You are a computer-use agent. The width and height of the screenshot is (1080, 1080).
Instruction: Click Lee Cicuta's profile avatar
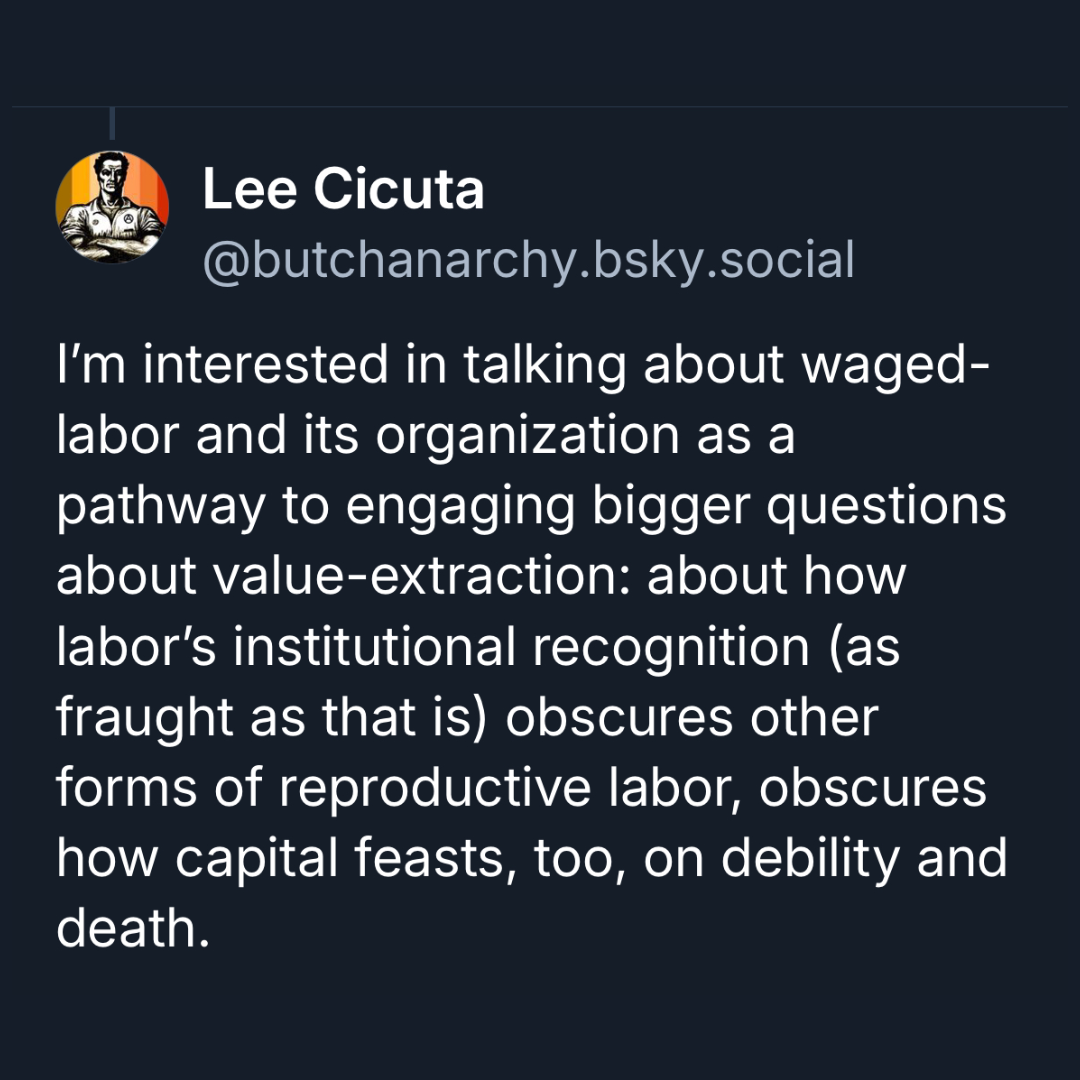[x=112, y=207]
